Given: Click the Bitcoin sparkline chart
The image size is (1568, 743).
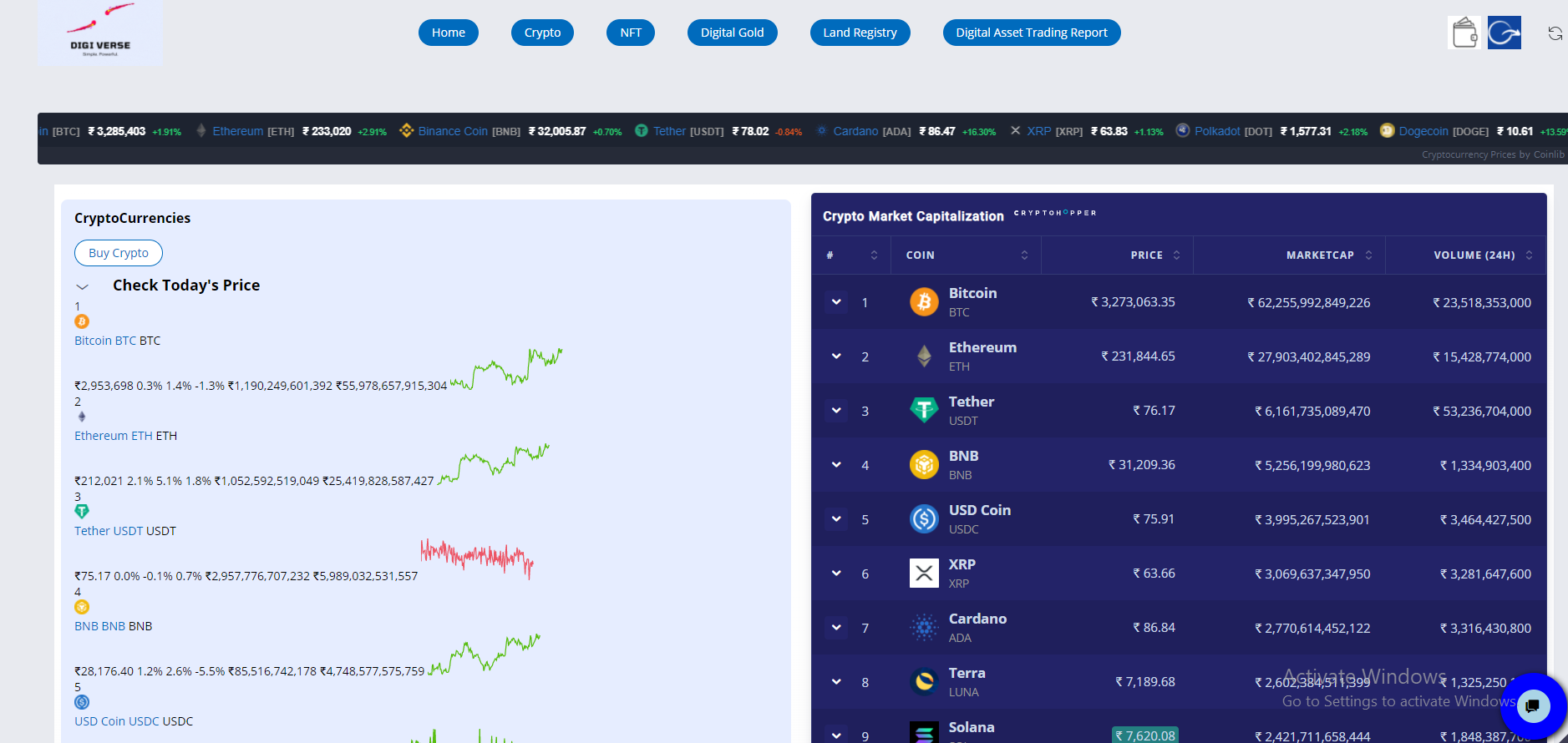Looking at the screenshot, I should pyautogui.click(x=506, y=369).
